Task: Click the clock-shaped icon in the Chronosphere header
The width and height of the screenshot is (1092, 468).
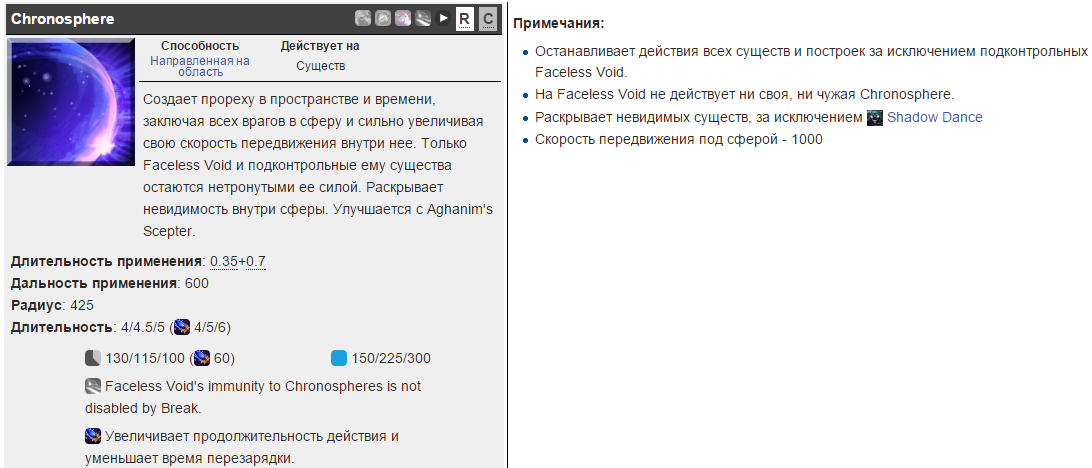Action: [x=383, y=18]
